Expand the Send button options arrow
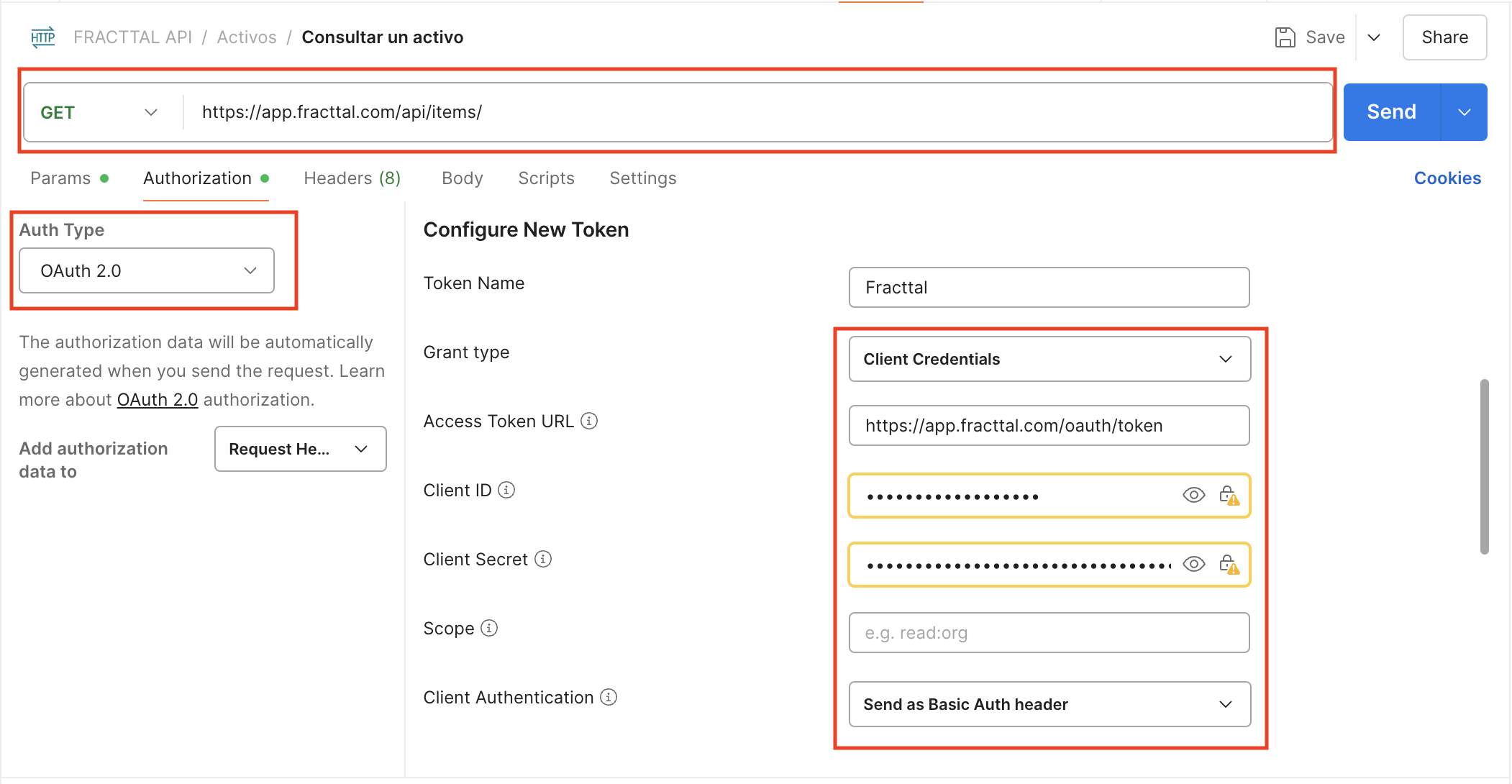The width and height of the screenshot is (1512, 784). [1464, 112]
